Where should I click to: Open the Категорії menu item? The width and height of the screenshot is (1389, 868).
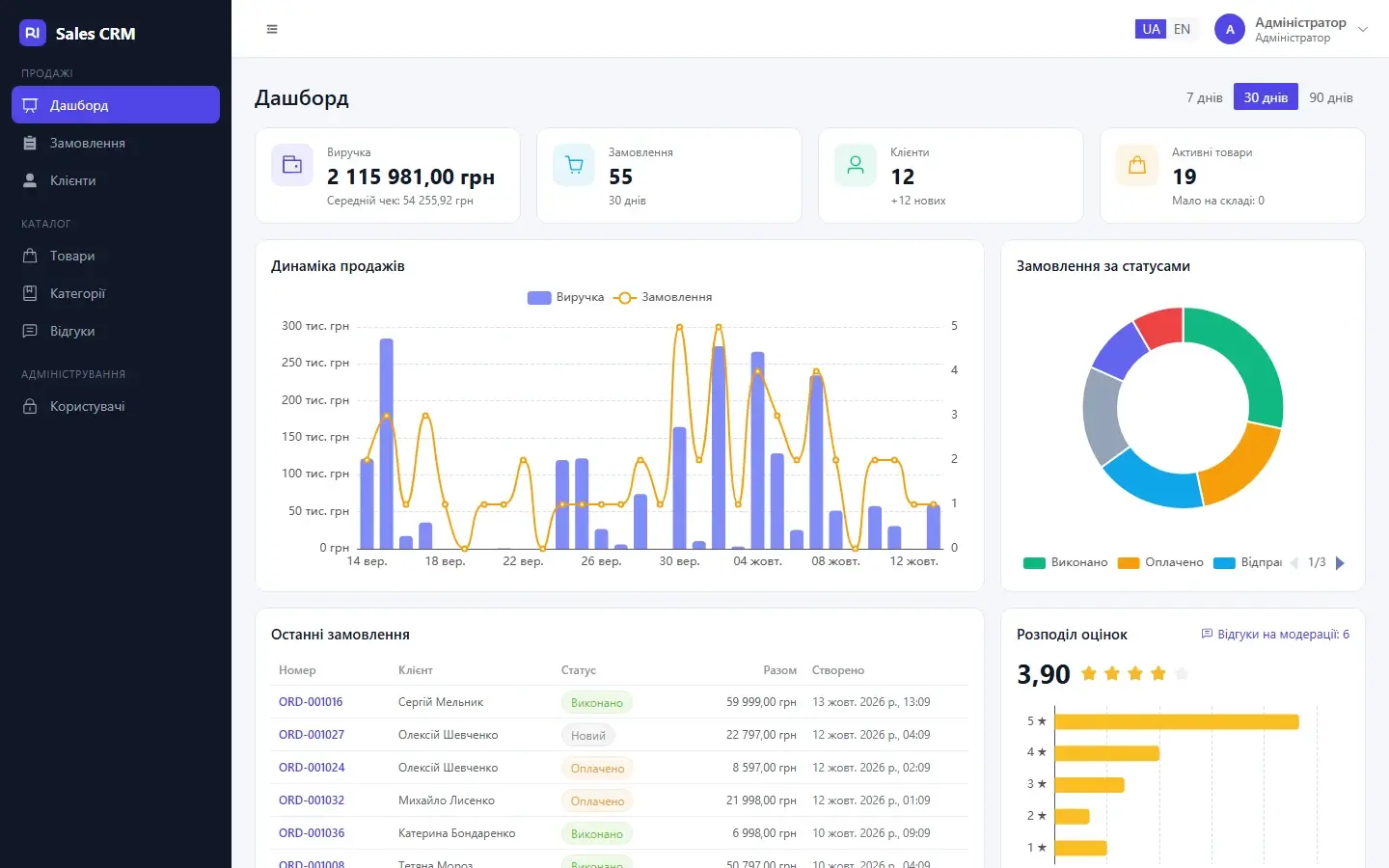click(x=116, y=293)
